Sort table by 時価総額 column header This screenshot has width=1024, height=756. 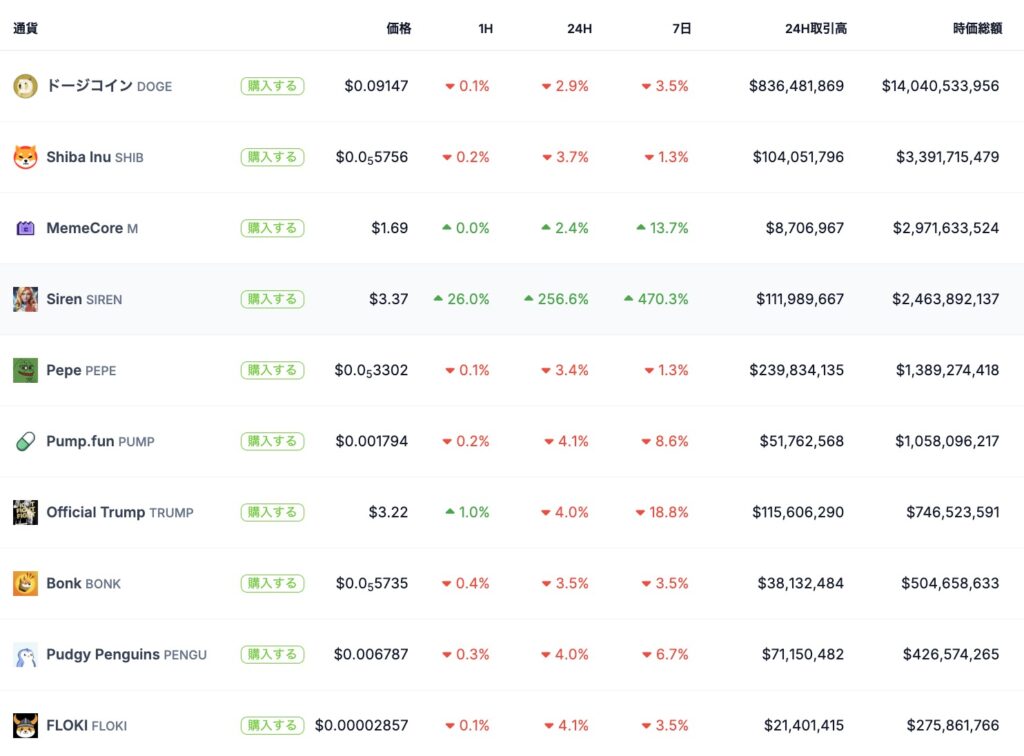(975, 29)
